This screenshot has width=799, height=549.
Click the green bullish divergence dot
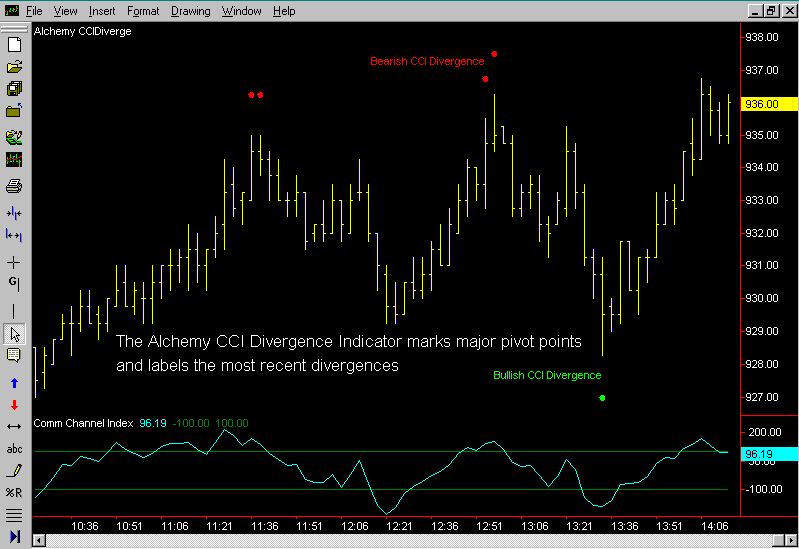[602, 398]
